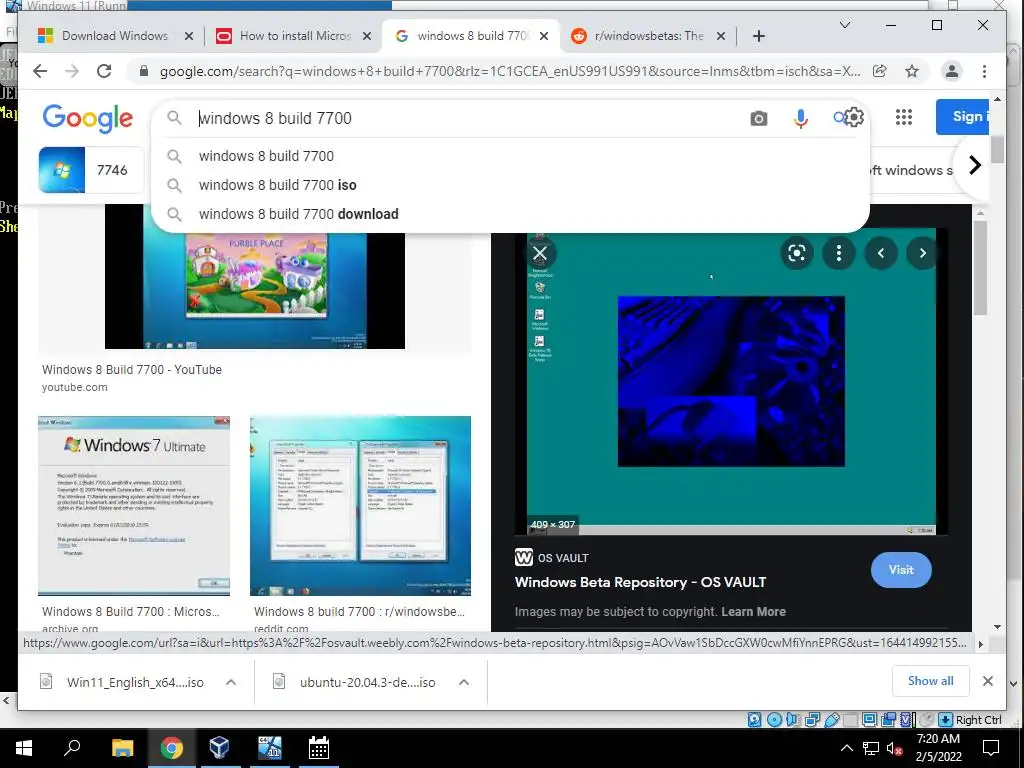Expand the status bar URL arrow
1024x768 pixels.
point(980,644)
